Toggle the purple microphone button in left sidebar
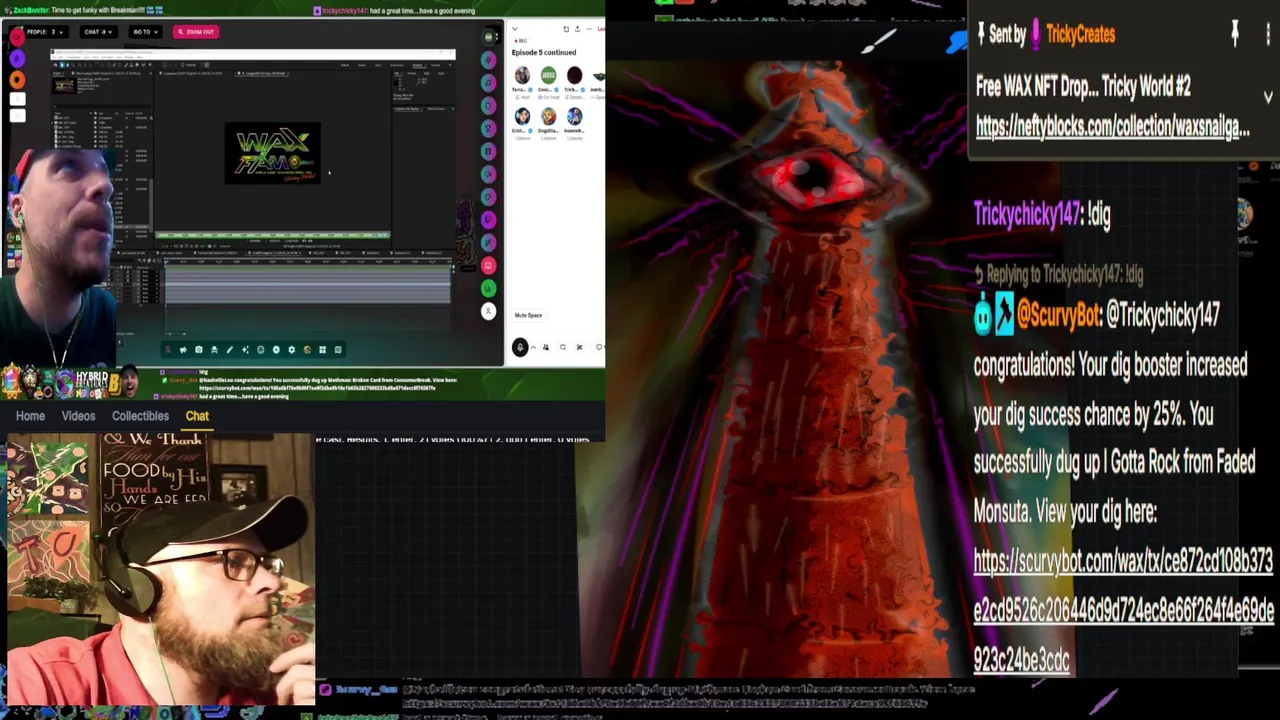Viewport: 1280px width, 720px height. (x=17, y=59)
